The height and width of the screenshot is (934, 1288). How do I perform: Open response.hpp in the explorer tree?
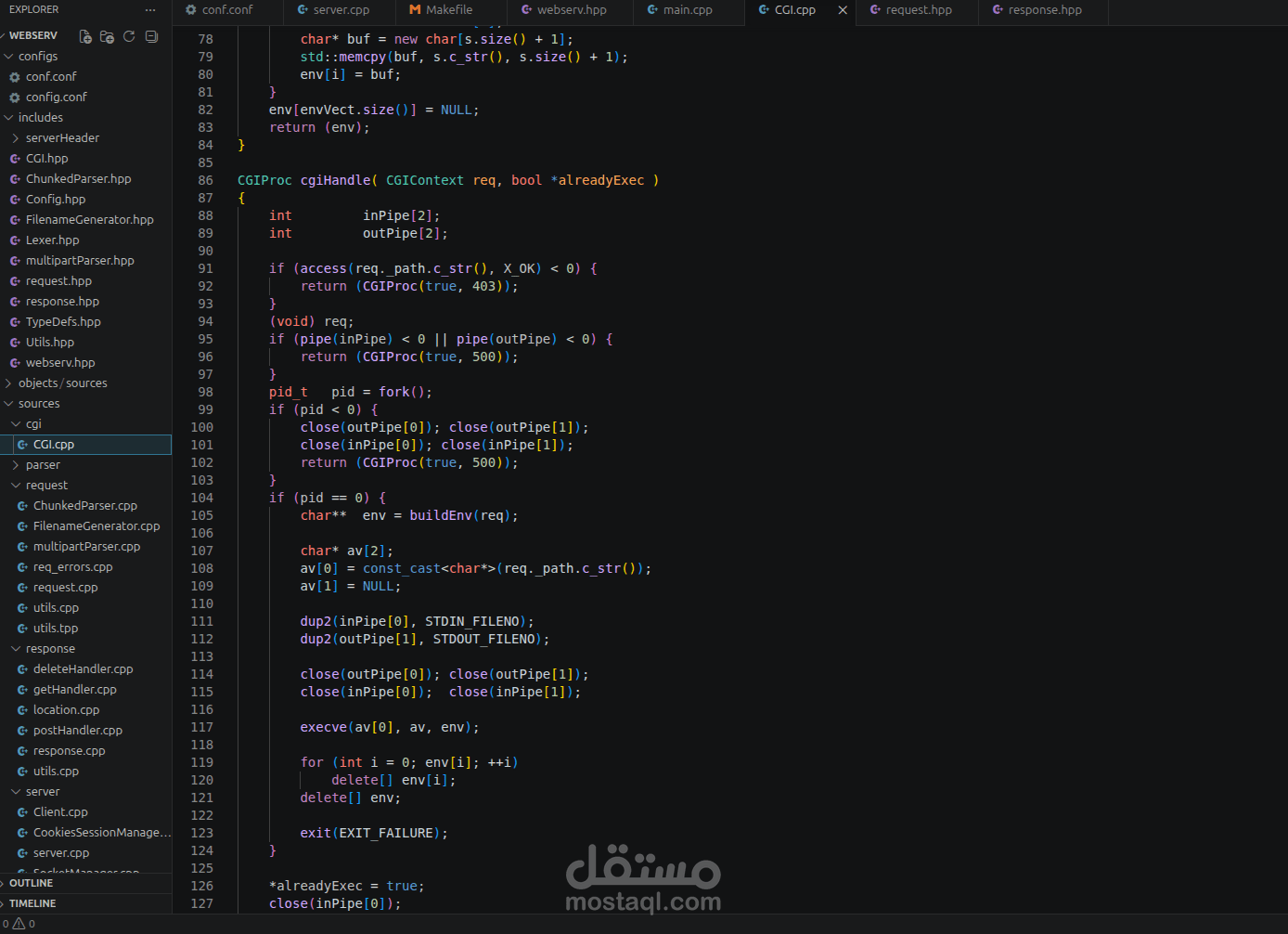coord(62,302)
